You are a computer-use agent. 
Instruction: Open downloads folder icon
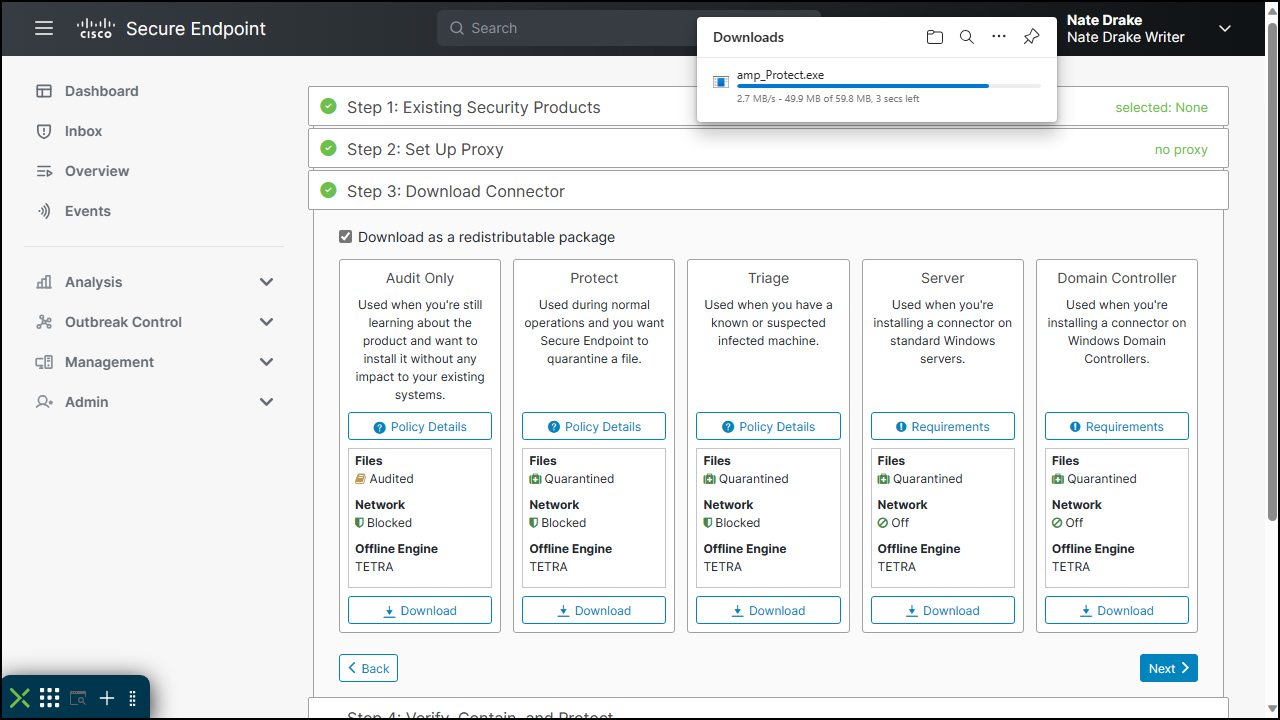(935, 37)
